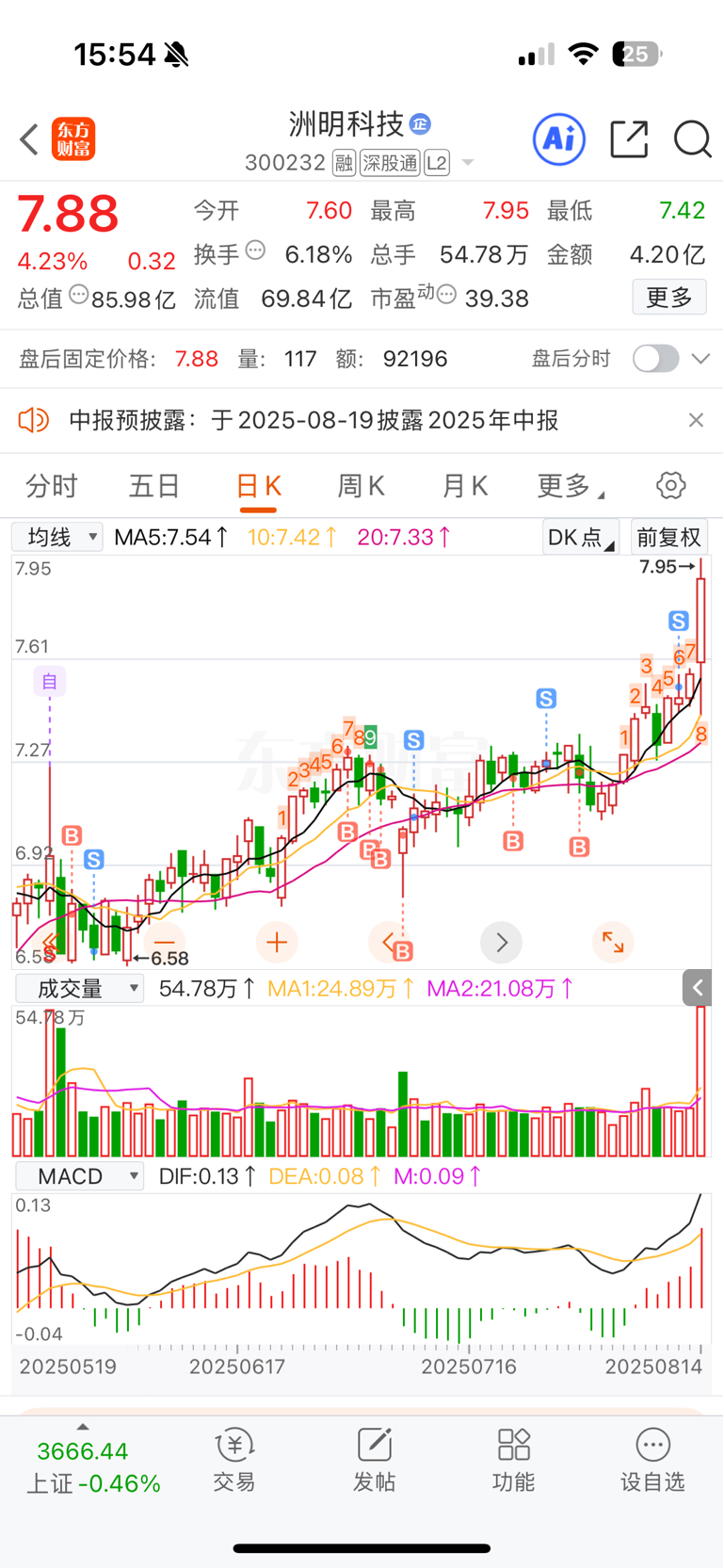Switch to the 月K tab

(x=465, y=486)
